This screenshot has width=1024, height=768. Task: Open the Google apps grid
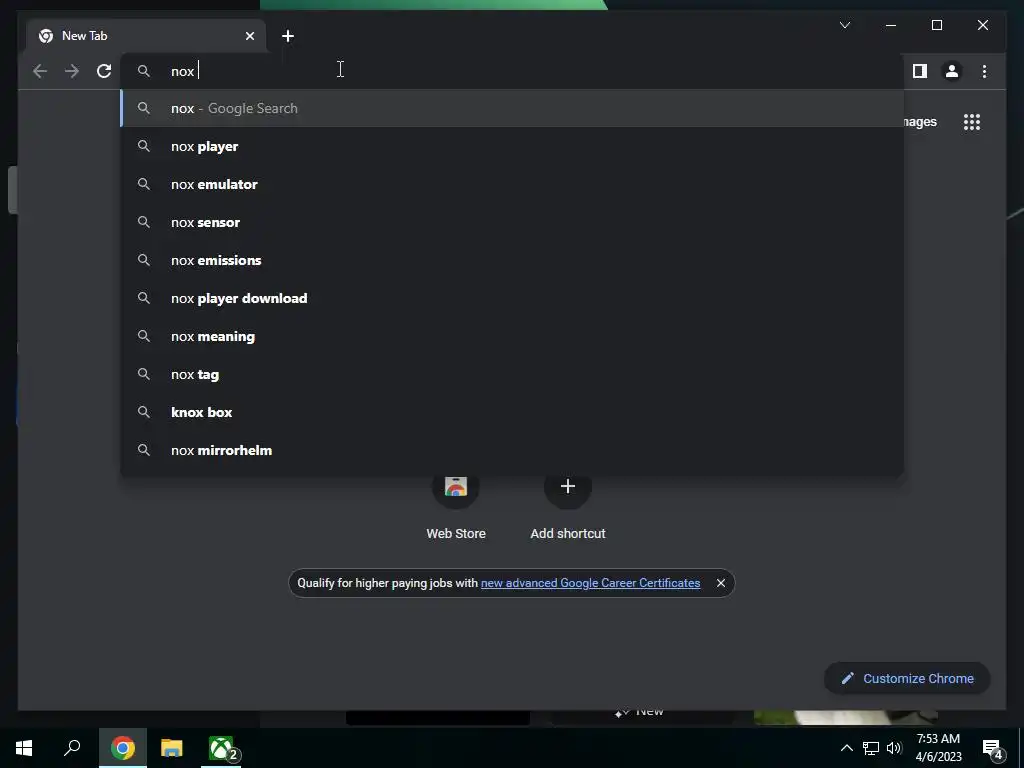tap(972, 122)
